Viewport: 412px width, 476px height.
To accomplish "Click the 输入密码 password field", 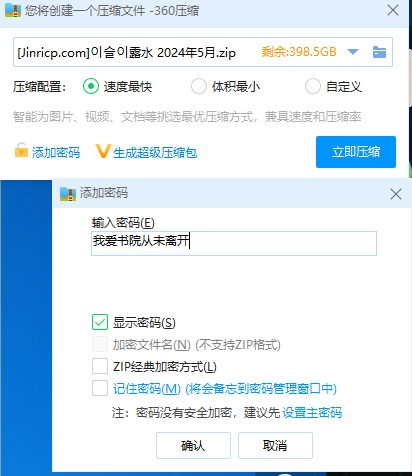I will [234, 243].
